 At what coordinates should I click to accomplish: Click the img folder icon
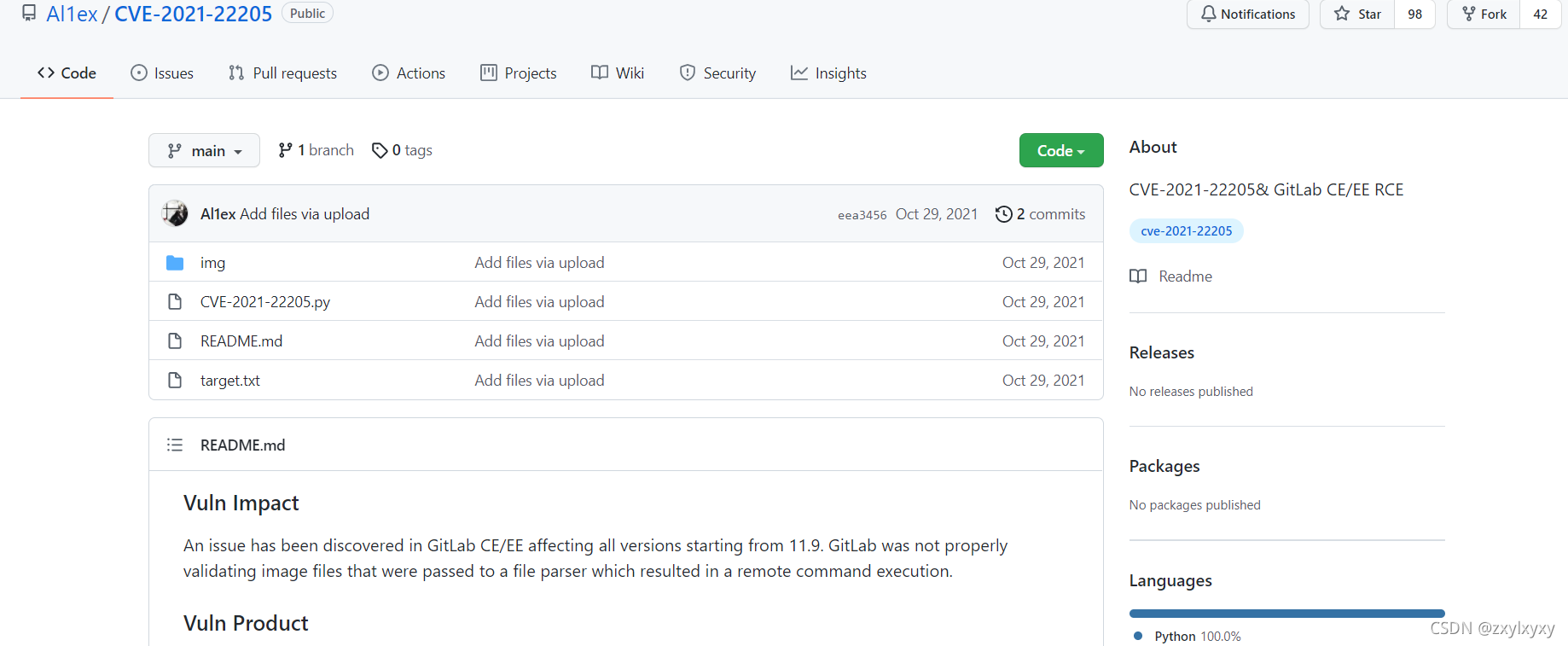(x=175, y=263)
